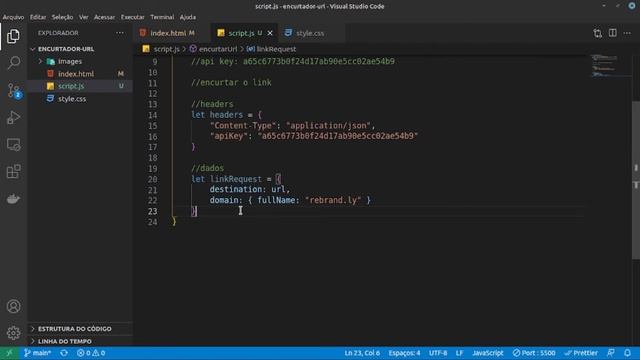
Task: Click the Prettier status item
Action: coord(581,353)
